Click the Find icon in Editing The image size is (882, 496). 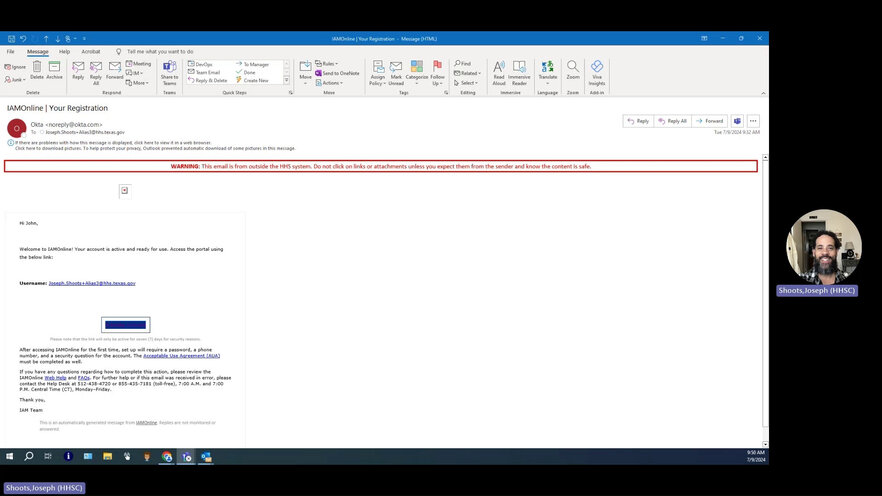click(462, 64)
